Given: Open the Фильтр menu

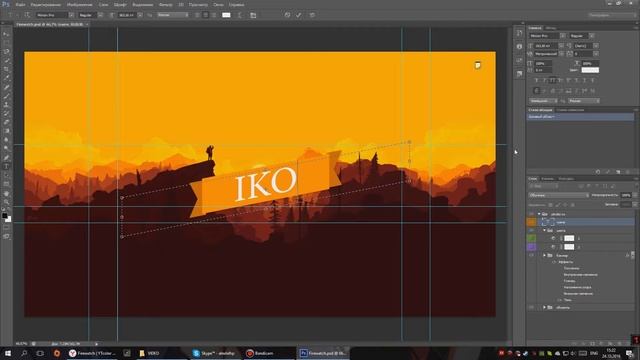Looking at the screenshot, I should tap(165, 4).
